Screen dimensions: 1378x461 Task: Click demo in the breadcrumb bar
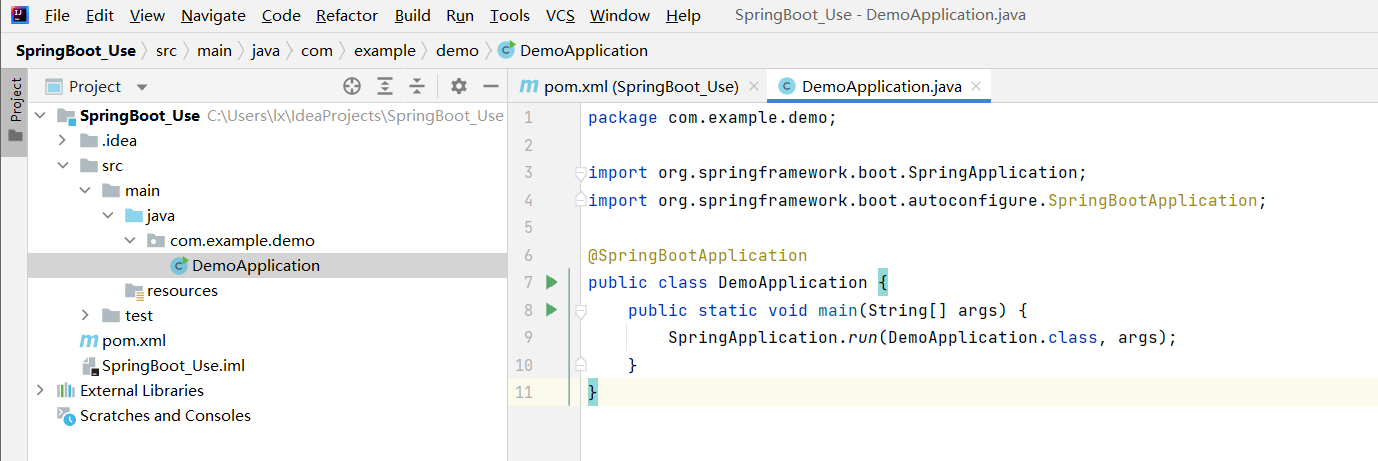tap(457, 50)
